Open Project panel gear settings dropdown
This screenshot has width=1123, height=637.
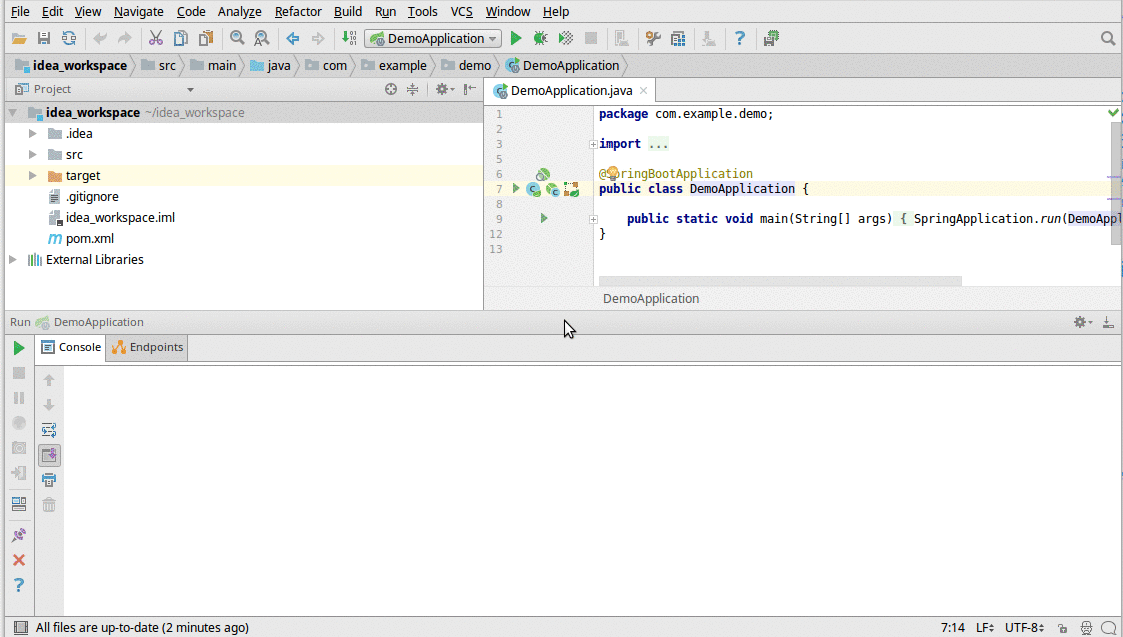(445, 90)
